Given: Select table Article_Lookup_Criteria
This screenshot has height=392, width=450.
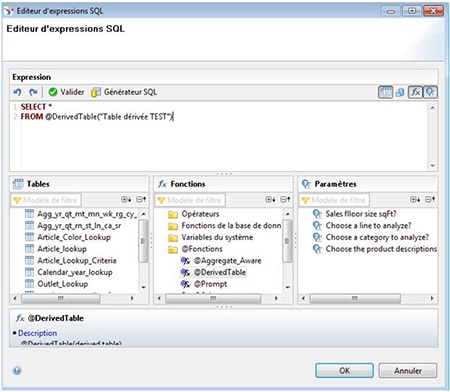Looking at the screenshot, I should tap(77, 261).
